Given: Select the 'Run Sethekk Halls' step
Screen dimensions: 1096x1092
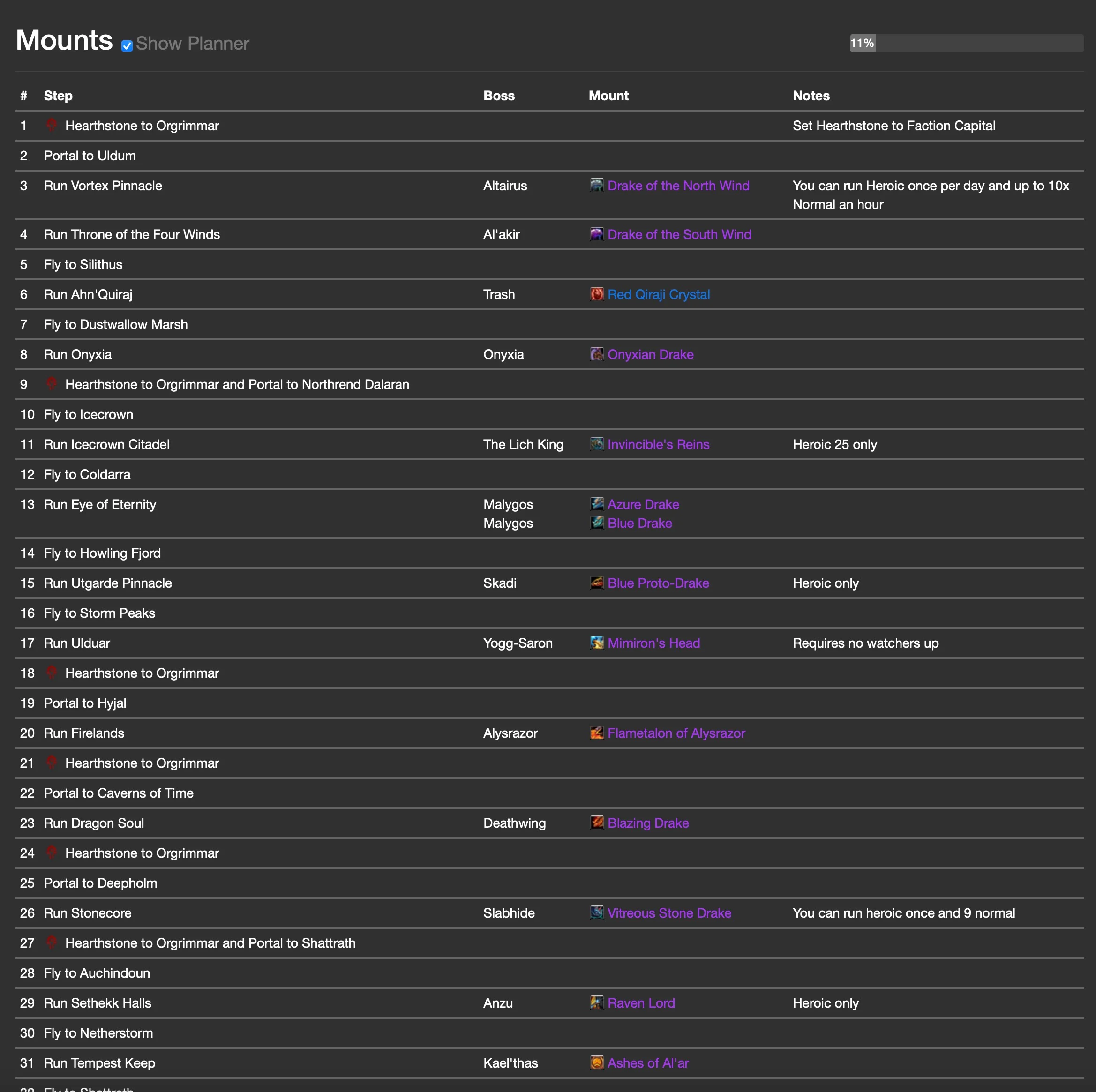Looking at the screenshot, I should click(98, 1003).
